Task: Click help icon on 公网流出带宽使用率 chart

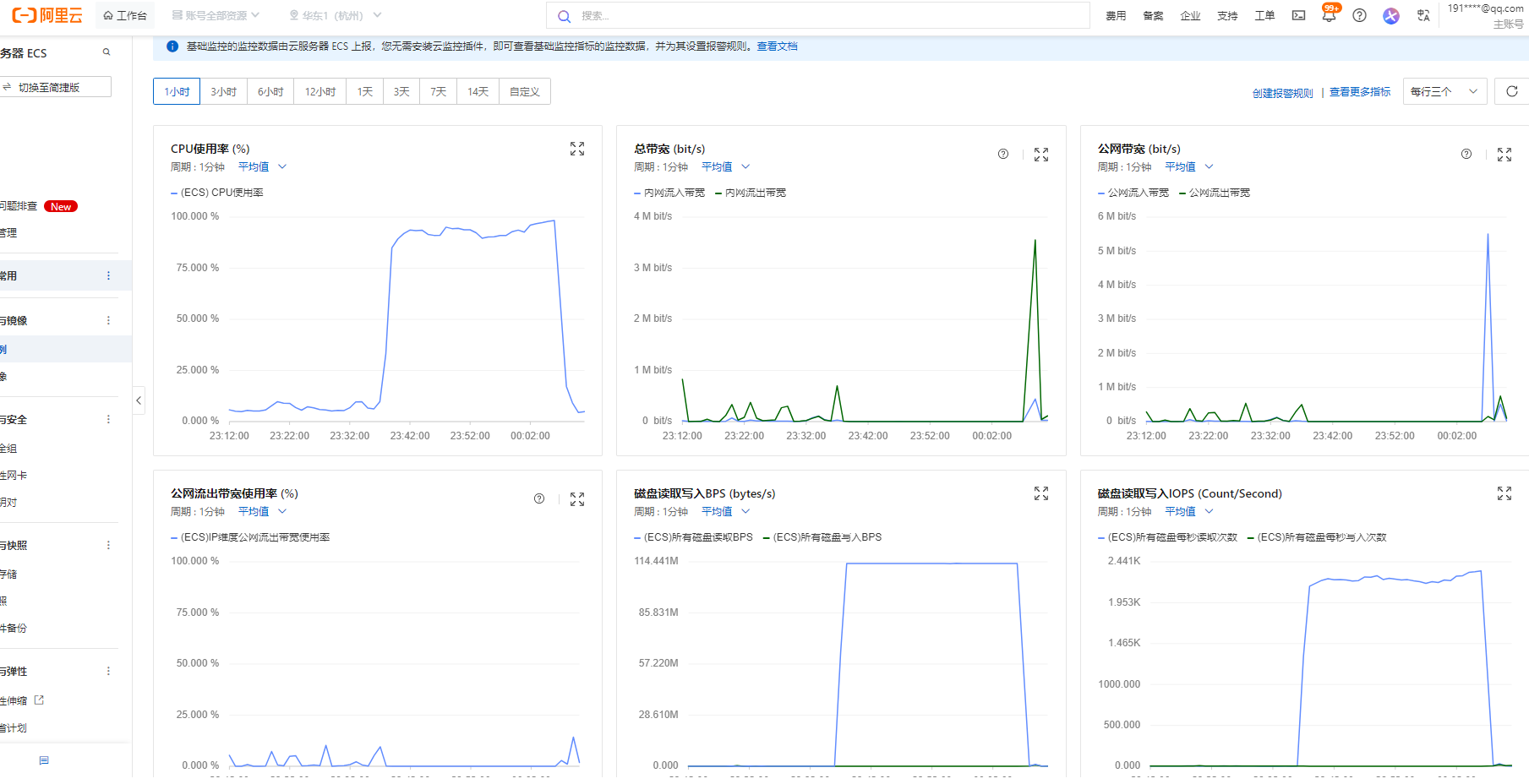Action: tap(539, 498)
